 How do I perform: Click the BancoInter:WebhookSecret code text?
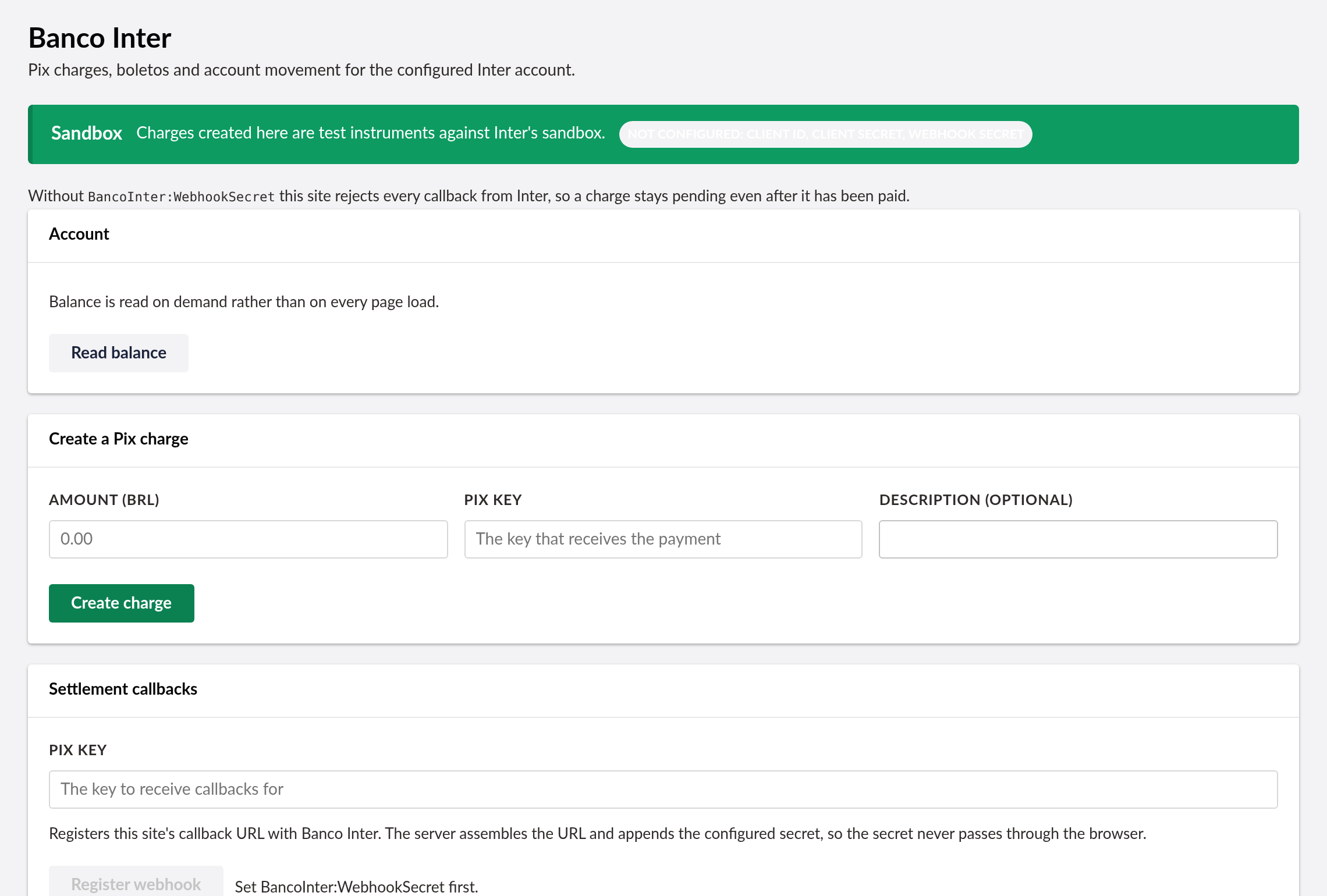[181, 197]
